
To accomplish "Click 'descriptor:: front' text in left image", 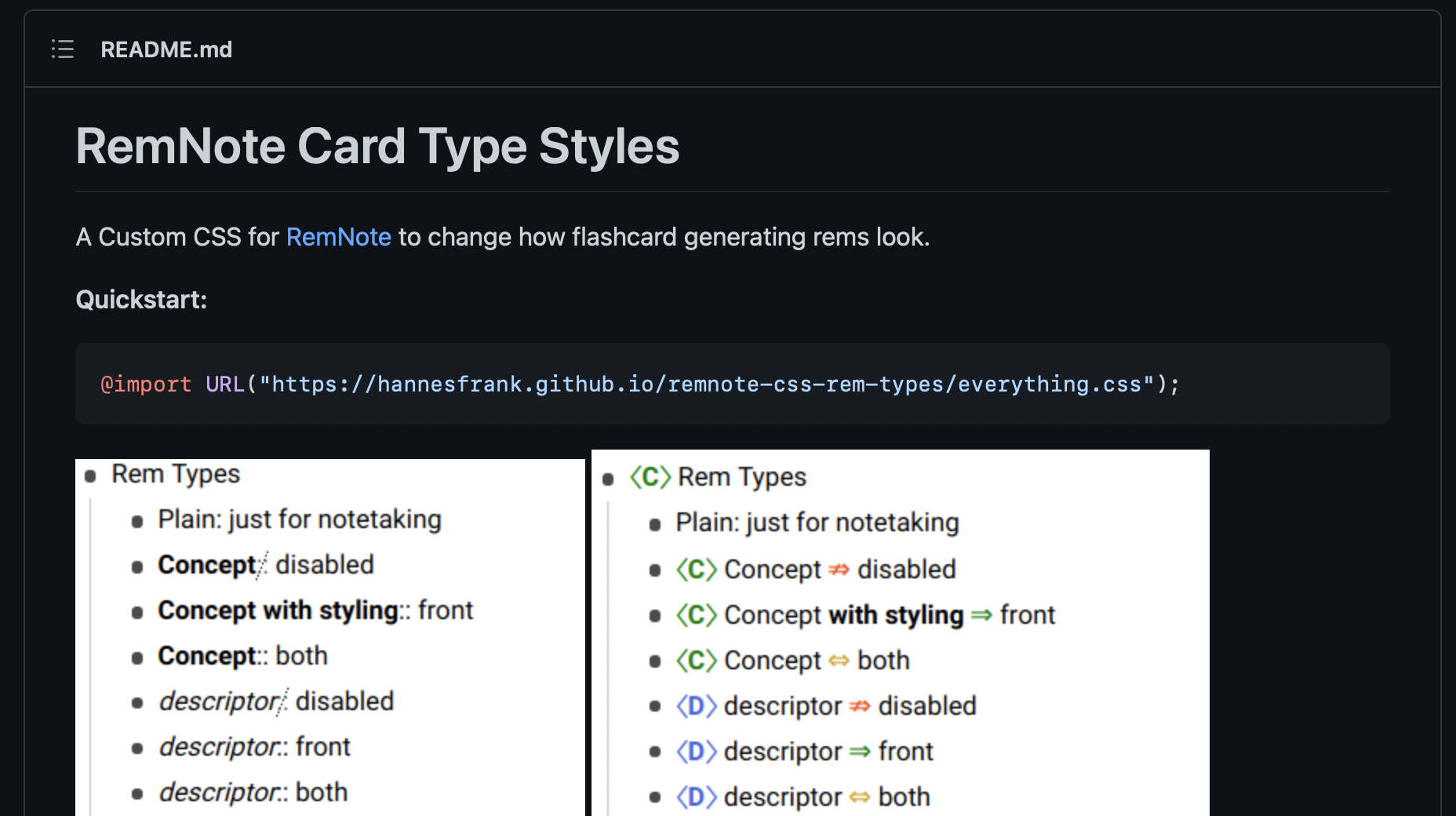I will click(x=255, y=747).
